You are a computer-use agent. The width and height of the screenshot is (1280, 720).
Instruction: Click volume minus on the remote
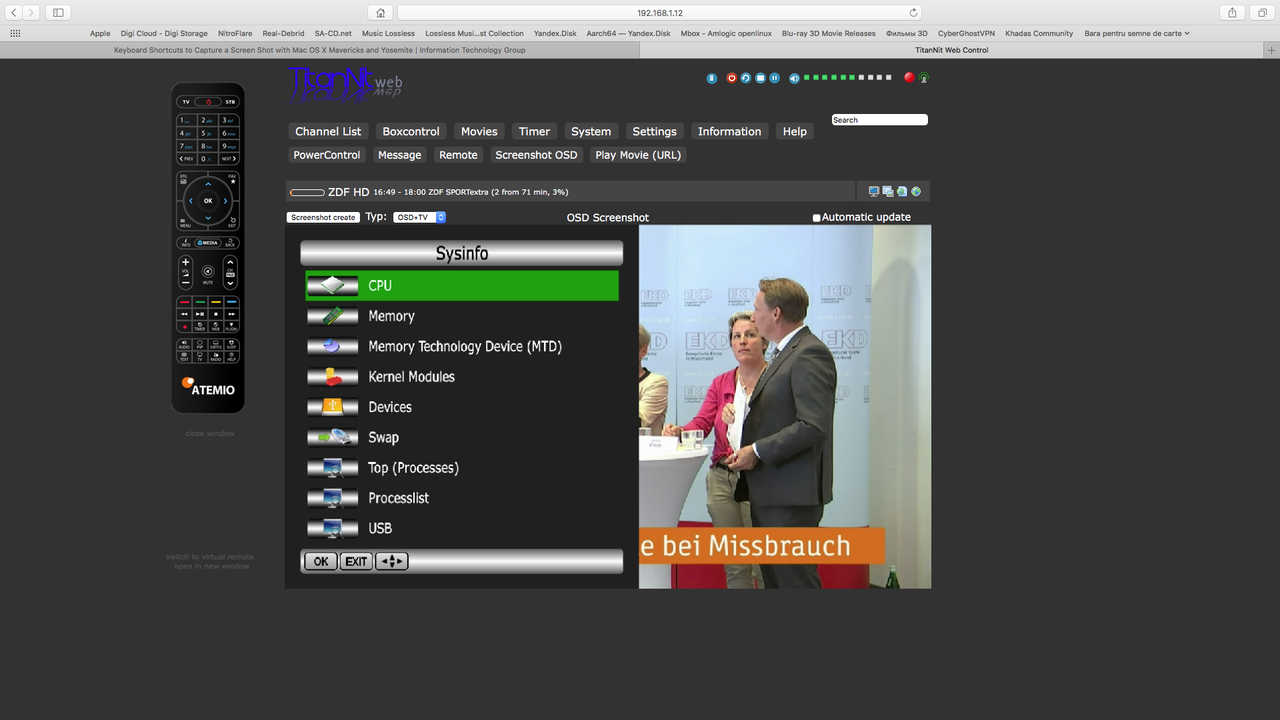(185, 283)
